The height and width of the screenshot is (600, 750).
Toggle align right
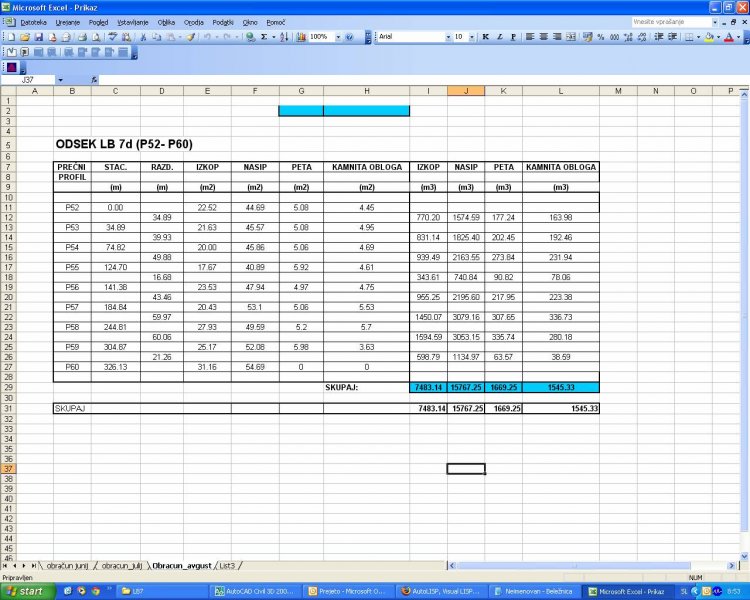point(557,37)
